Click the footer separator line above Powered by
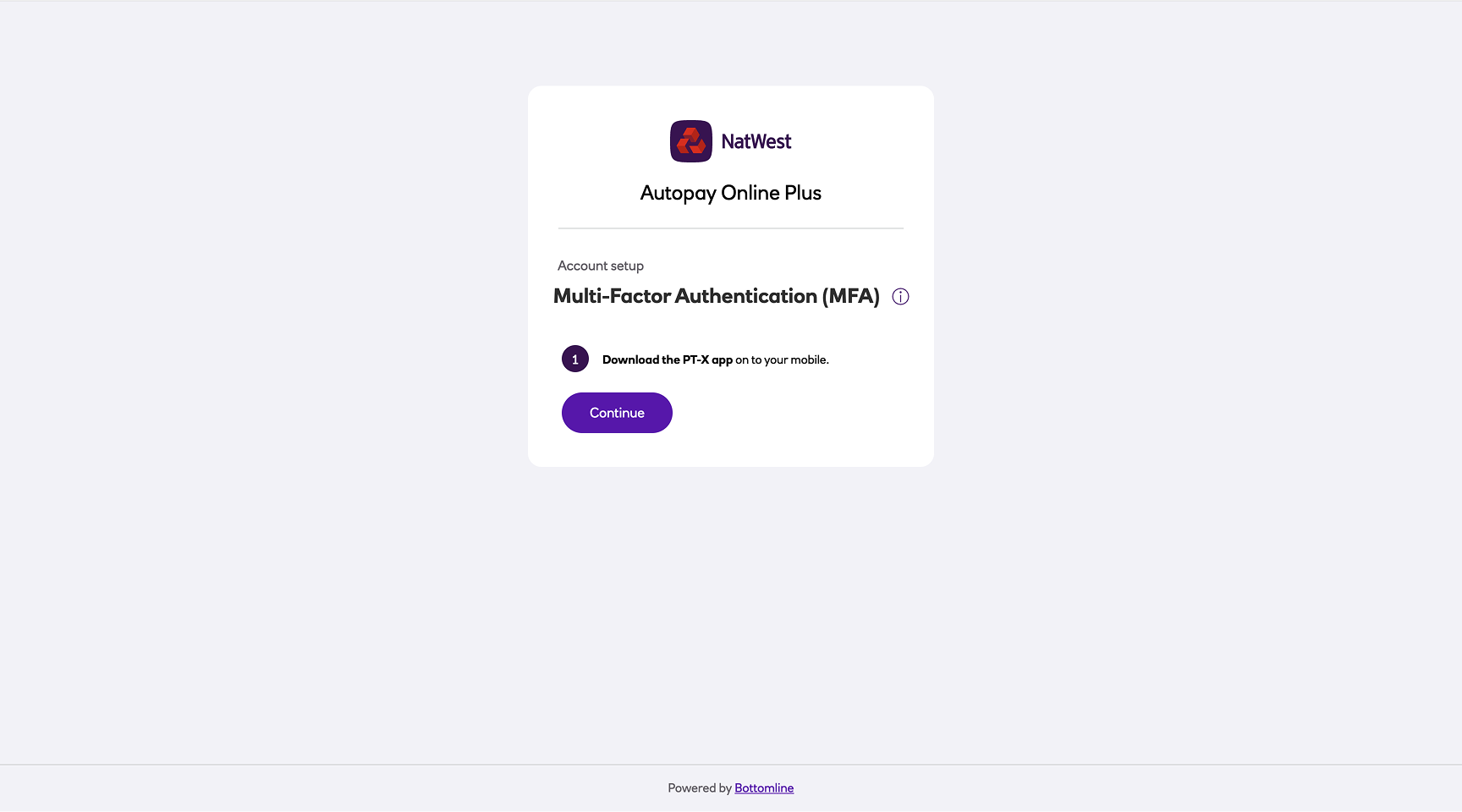This screenshot has width=1462, height=812. [731, 765]
